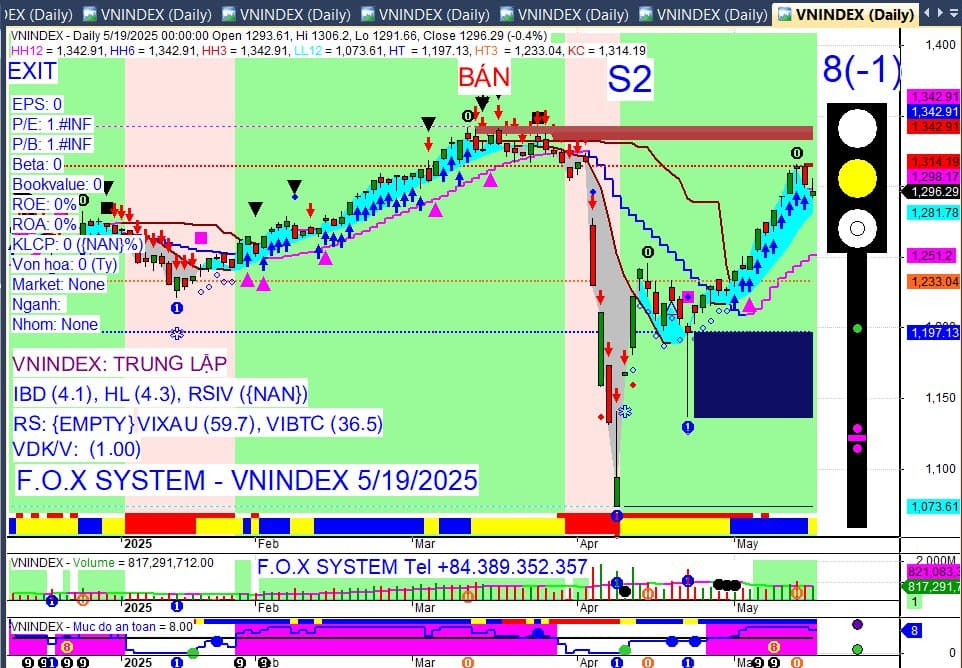
Task: Click the bottom ringed white traffic light
Action: [857, 229]
